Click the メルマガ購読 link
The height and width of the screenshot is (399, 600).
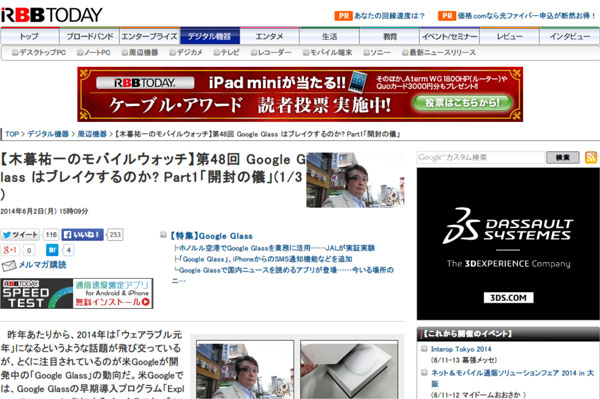42,265
